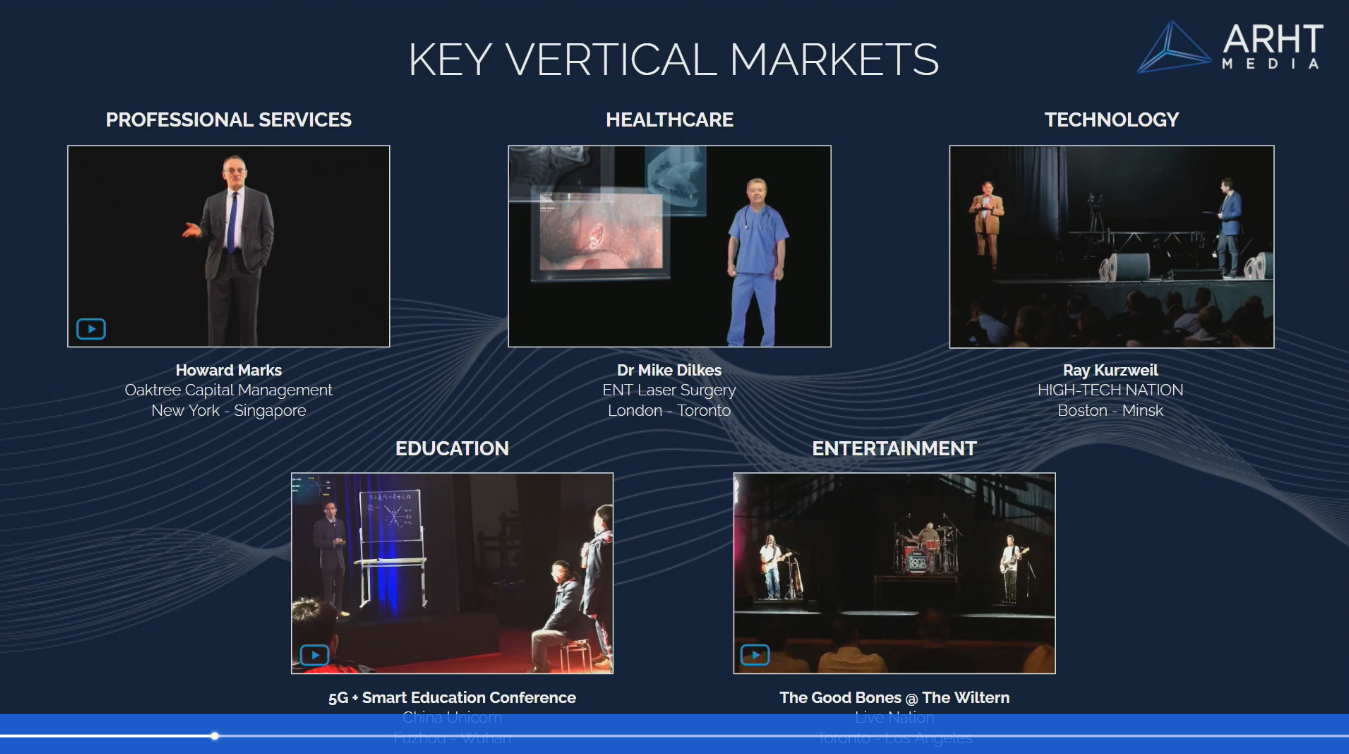The height and width of the screenshot is (754, 1349).
Task: Click Oaktree Capital Management text
Action: (229, 390)
